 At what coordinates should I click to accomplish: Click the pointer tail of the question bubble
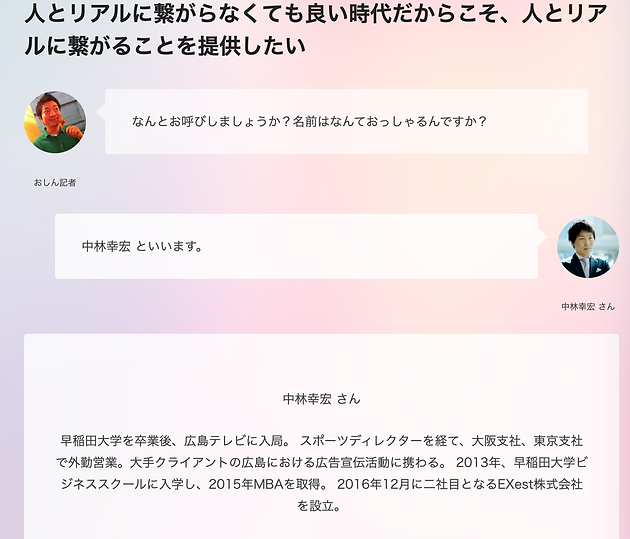(101, 114)
